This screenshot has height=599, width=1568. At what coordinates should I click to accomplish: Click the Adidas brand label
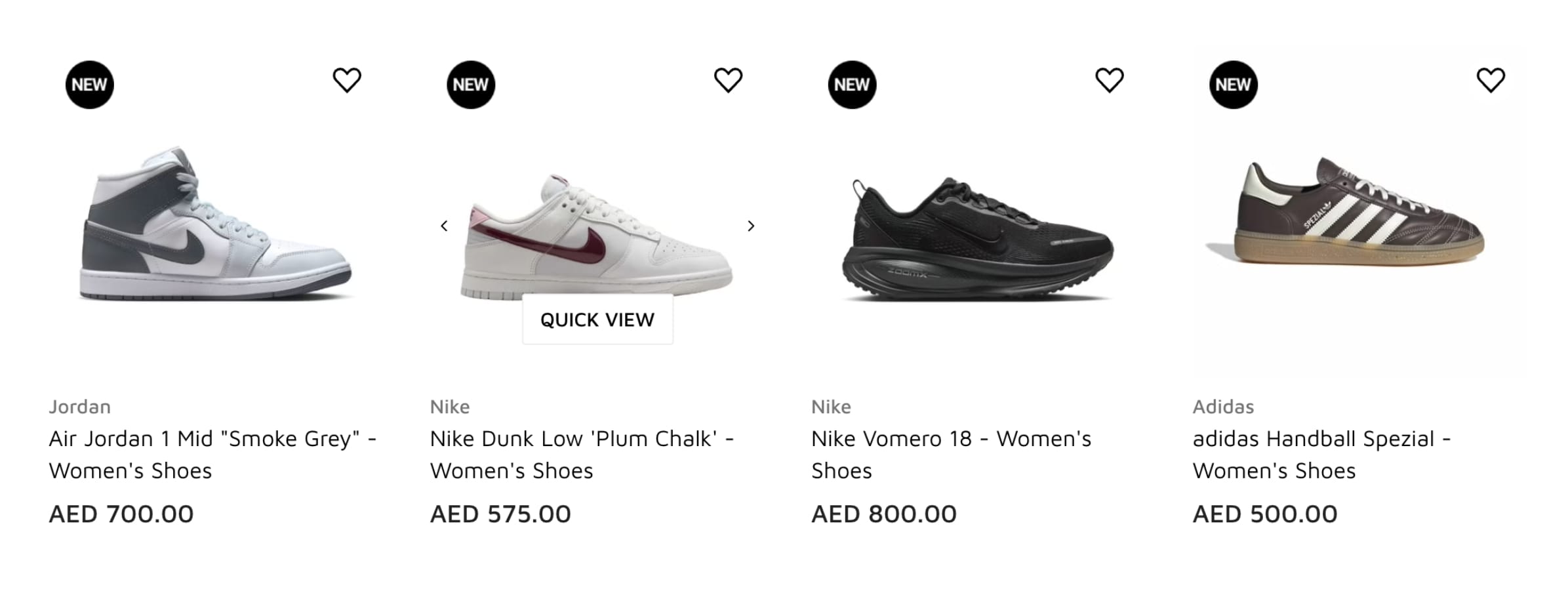1223,407
